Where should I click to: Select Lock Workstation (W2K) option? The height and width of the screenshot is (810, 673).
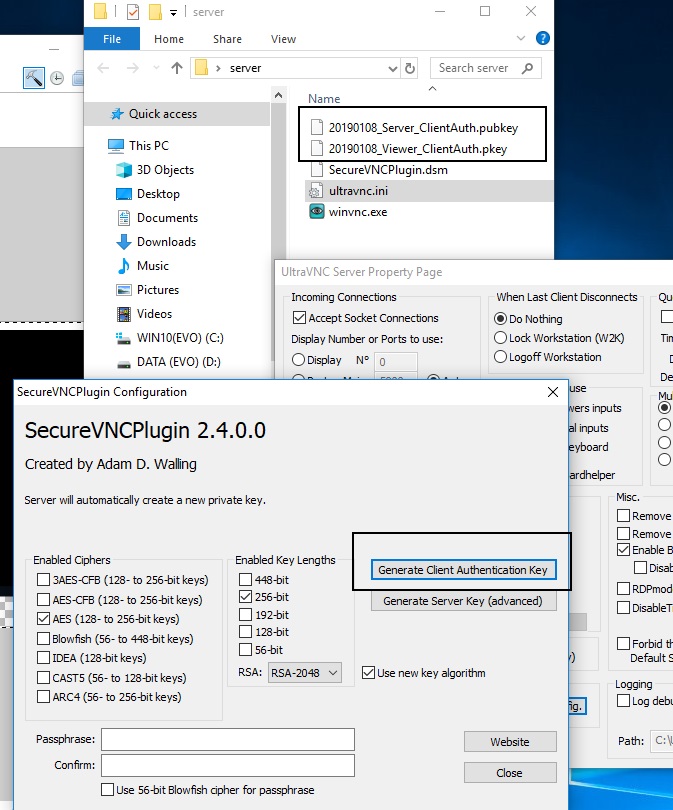(500, 338)
